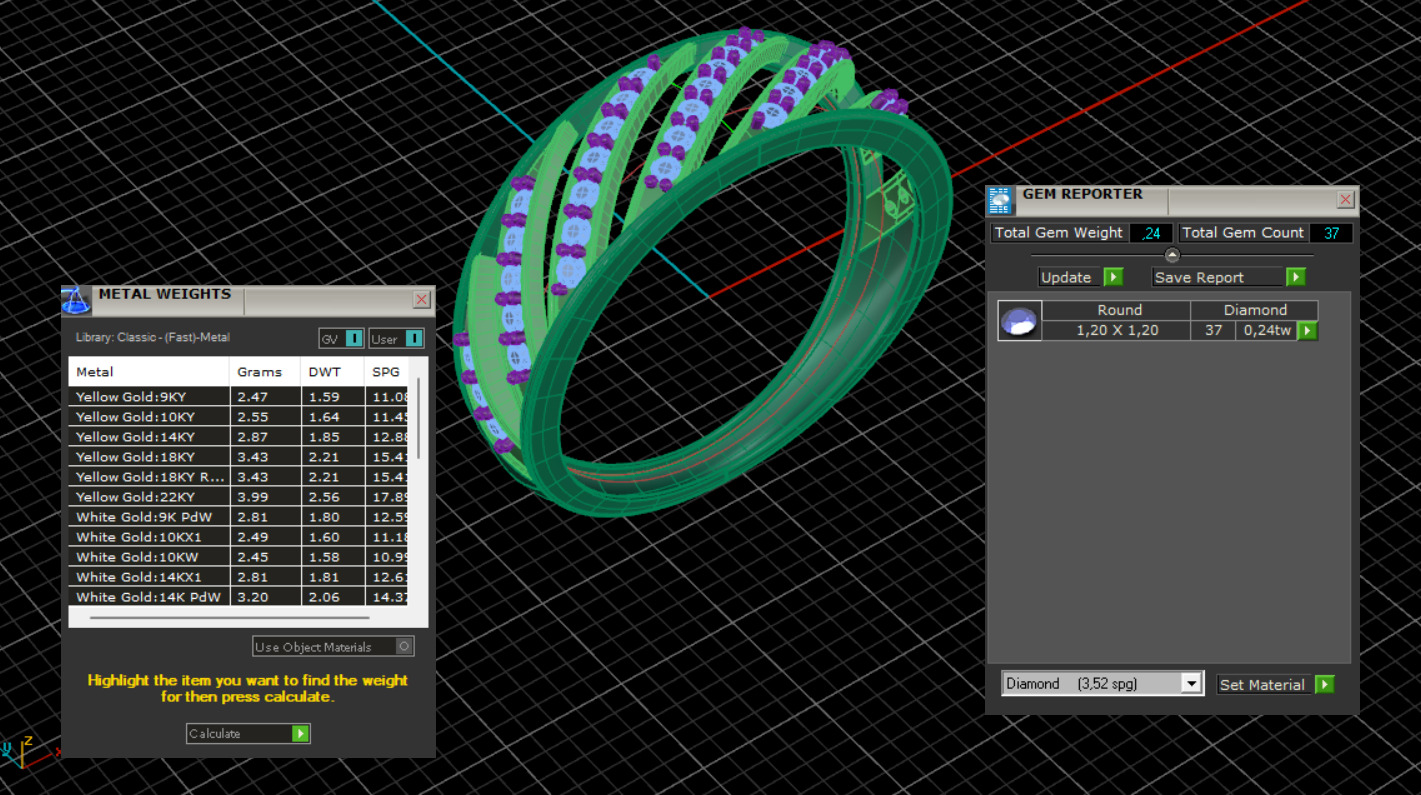Select the Yellow Gold:22KY row
Viewport: 1421px width, 795px height.
coord(238,497)
